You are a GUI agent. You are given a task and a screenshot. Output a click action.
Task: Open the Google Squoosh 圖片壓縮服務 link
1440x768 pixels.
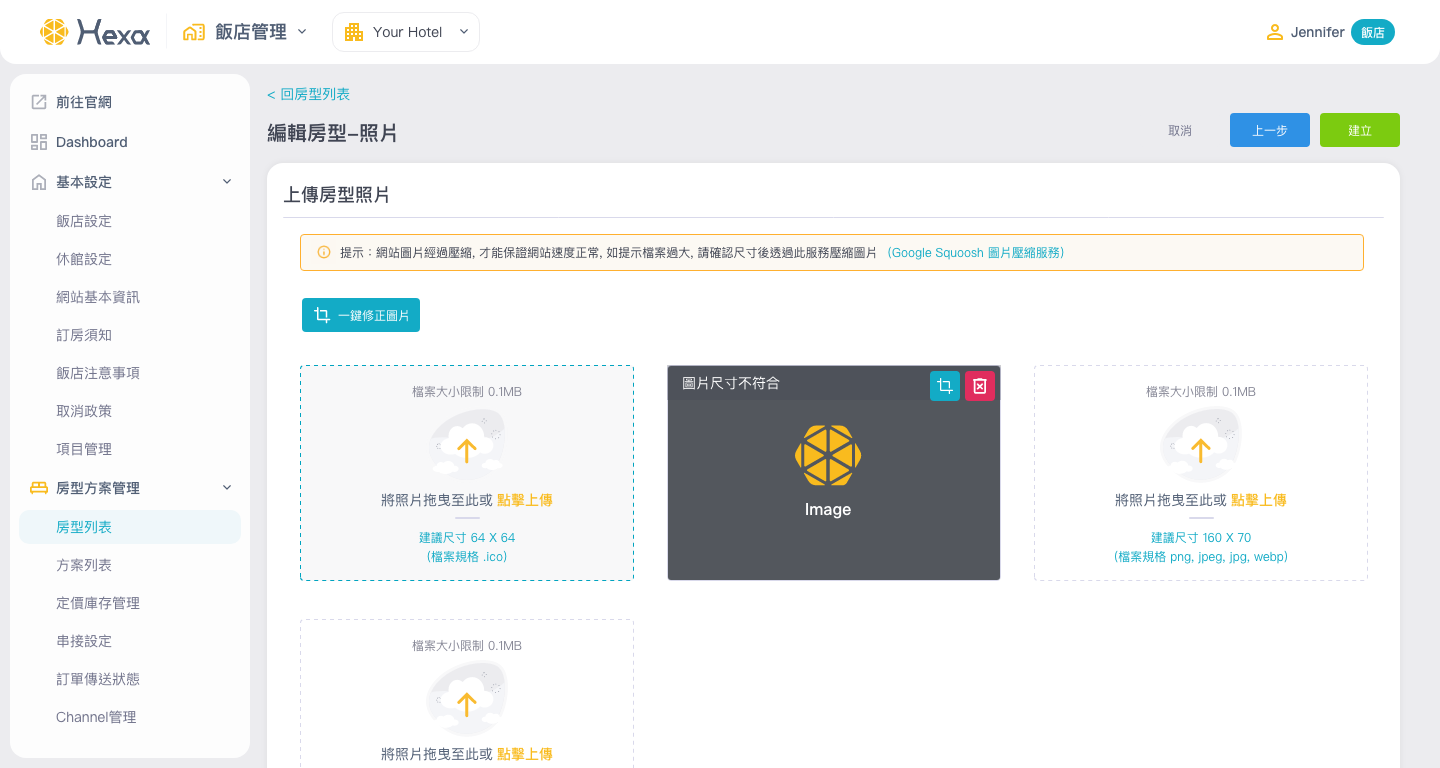pyautogui.click(x=976, y=253)
